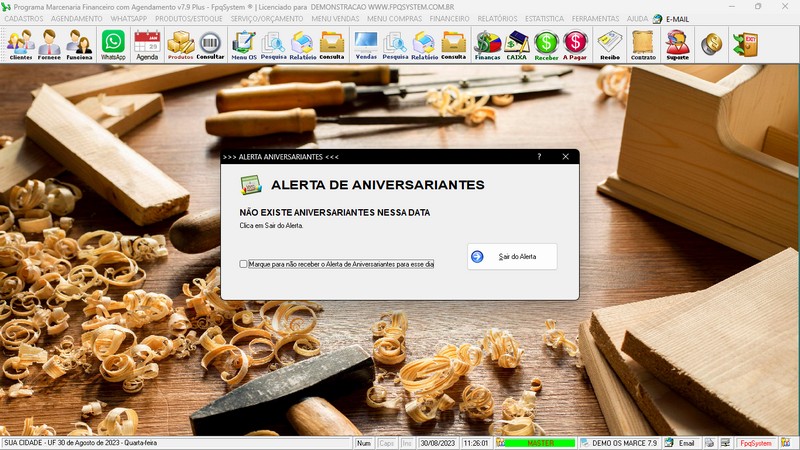This screenshot has height=450, width=800.
Task: Click Pesquisa icon next to Menu OS
Action: pos(273,44)
